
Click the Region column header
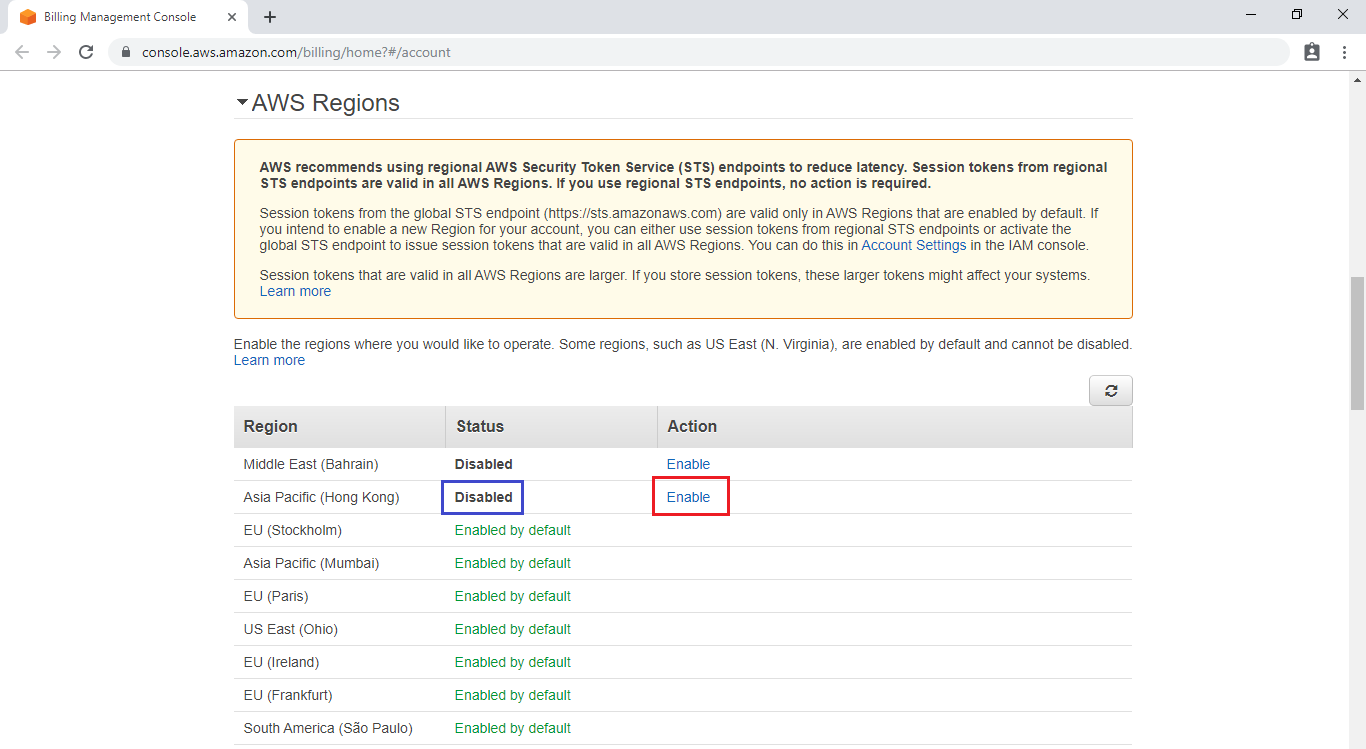270,426
